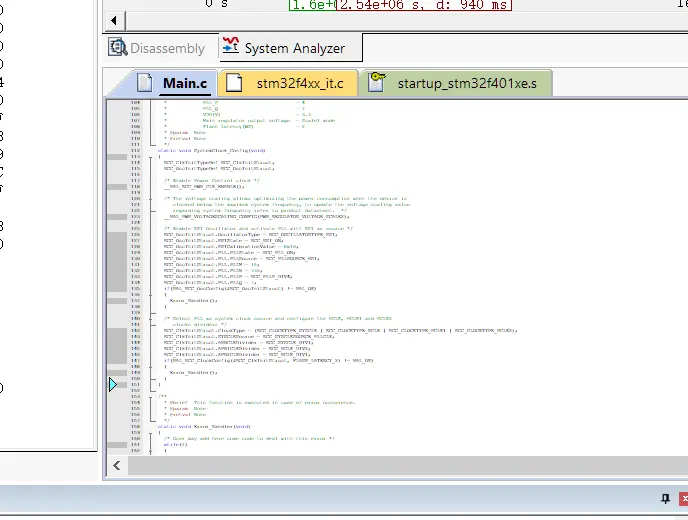
Task: Click the System Analyzer waveform icon
Action: tap(231, 47)
